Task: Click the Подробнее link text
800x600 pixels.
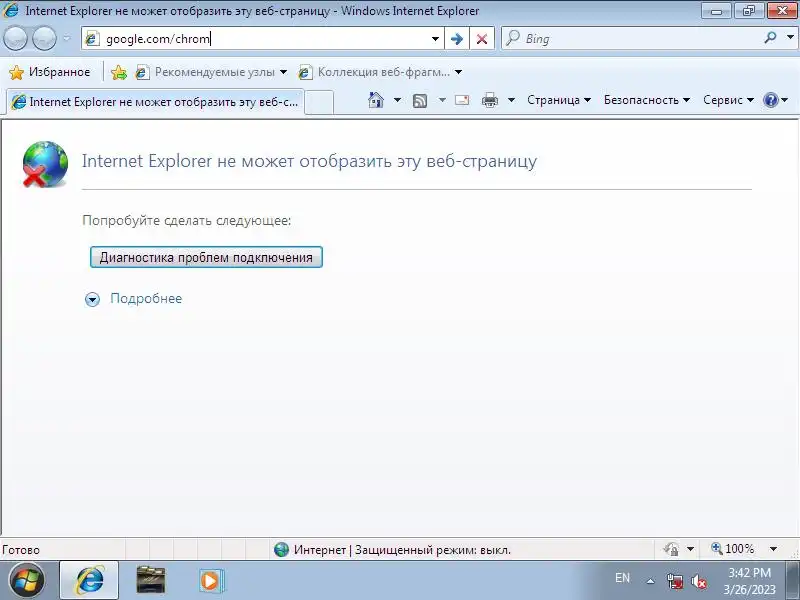Action: [146, 298]
